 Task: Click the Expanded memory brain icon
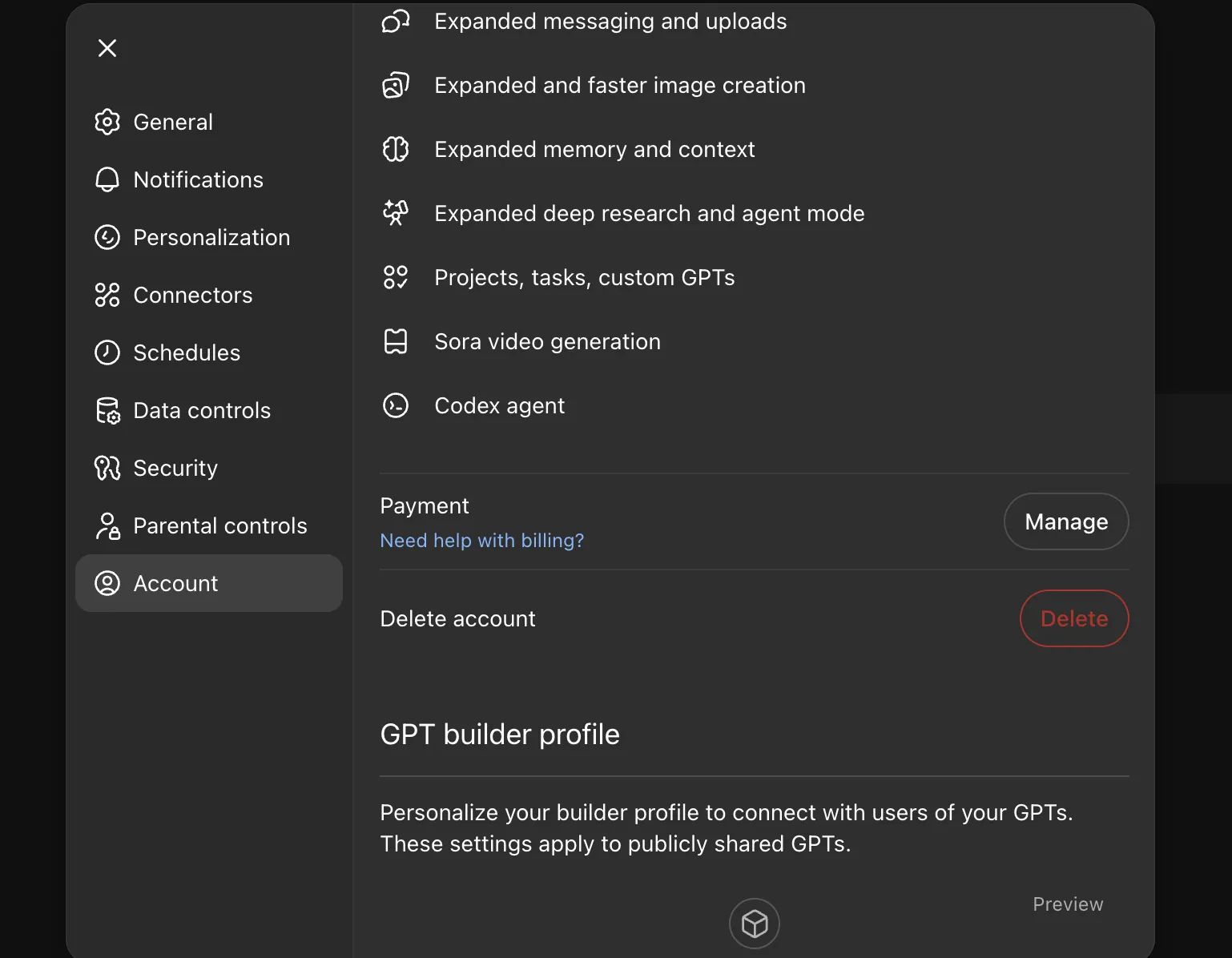tap(396, 150)
